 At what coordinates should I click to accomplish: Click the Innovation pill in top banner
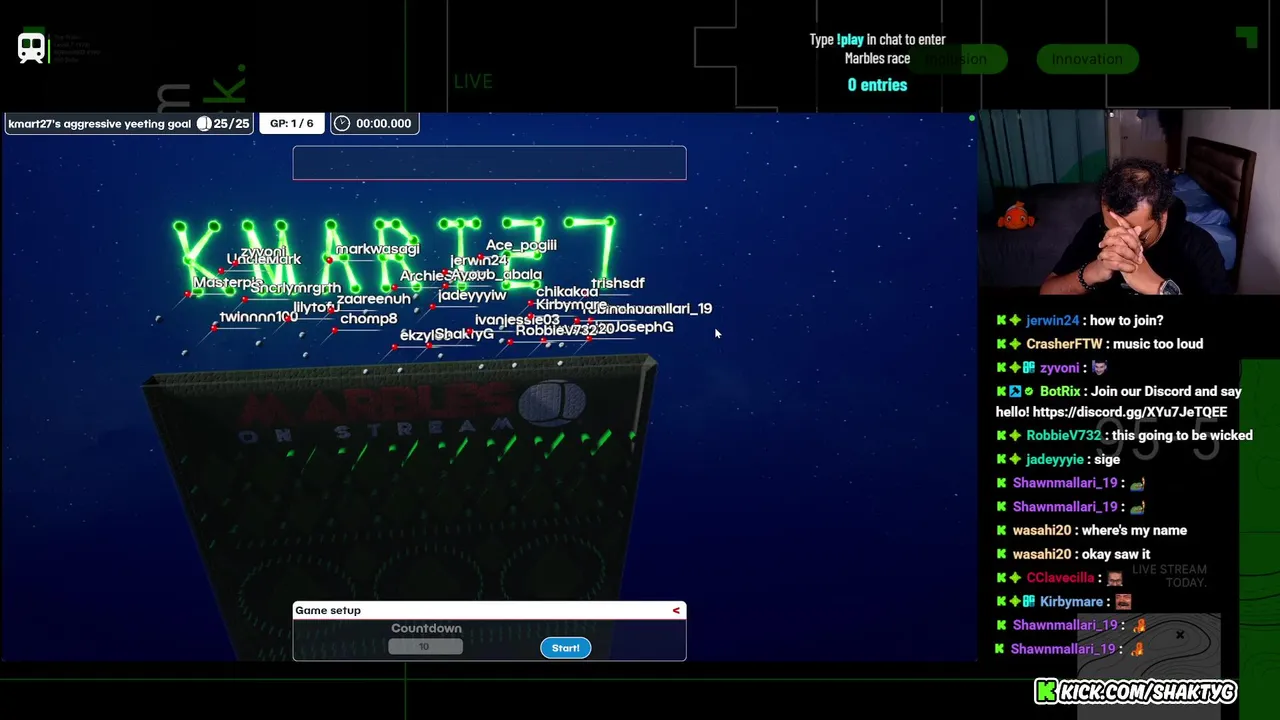pyautogui.click(x=1087, y=59)
